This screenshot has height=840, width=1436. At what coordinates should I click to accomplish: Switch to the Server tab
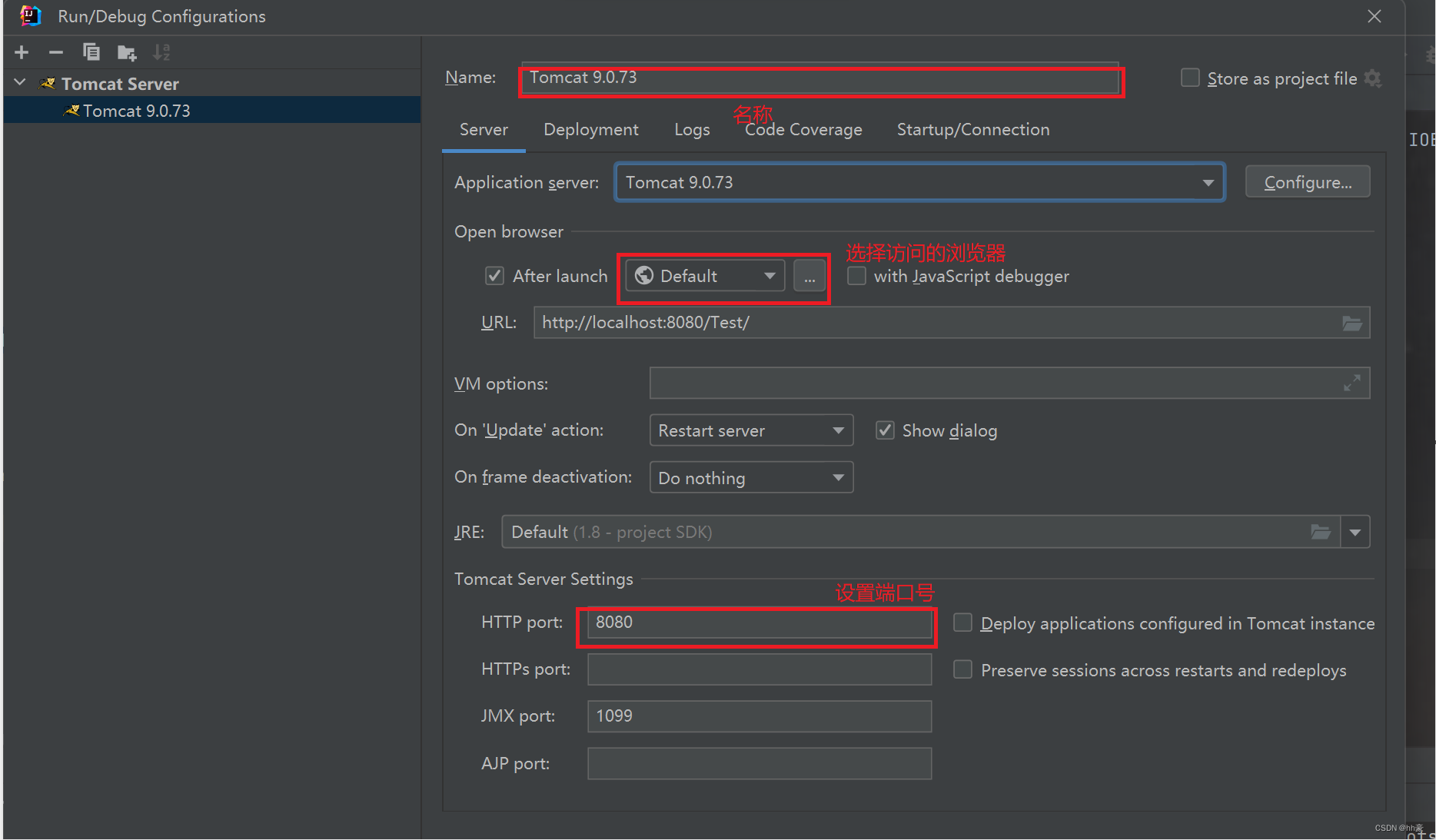pos(484,130)
